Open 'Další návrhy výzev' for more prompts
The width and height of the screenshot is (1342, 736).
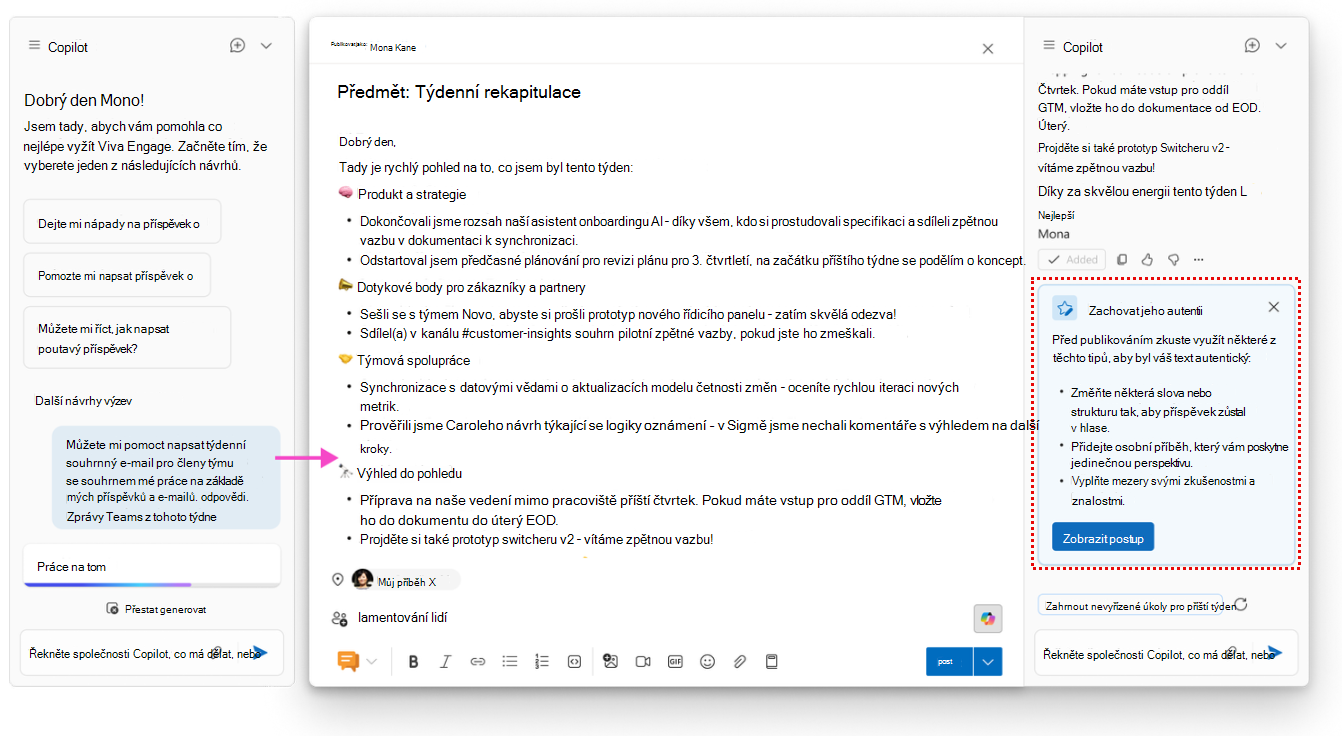click(84, 401)
